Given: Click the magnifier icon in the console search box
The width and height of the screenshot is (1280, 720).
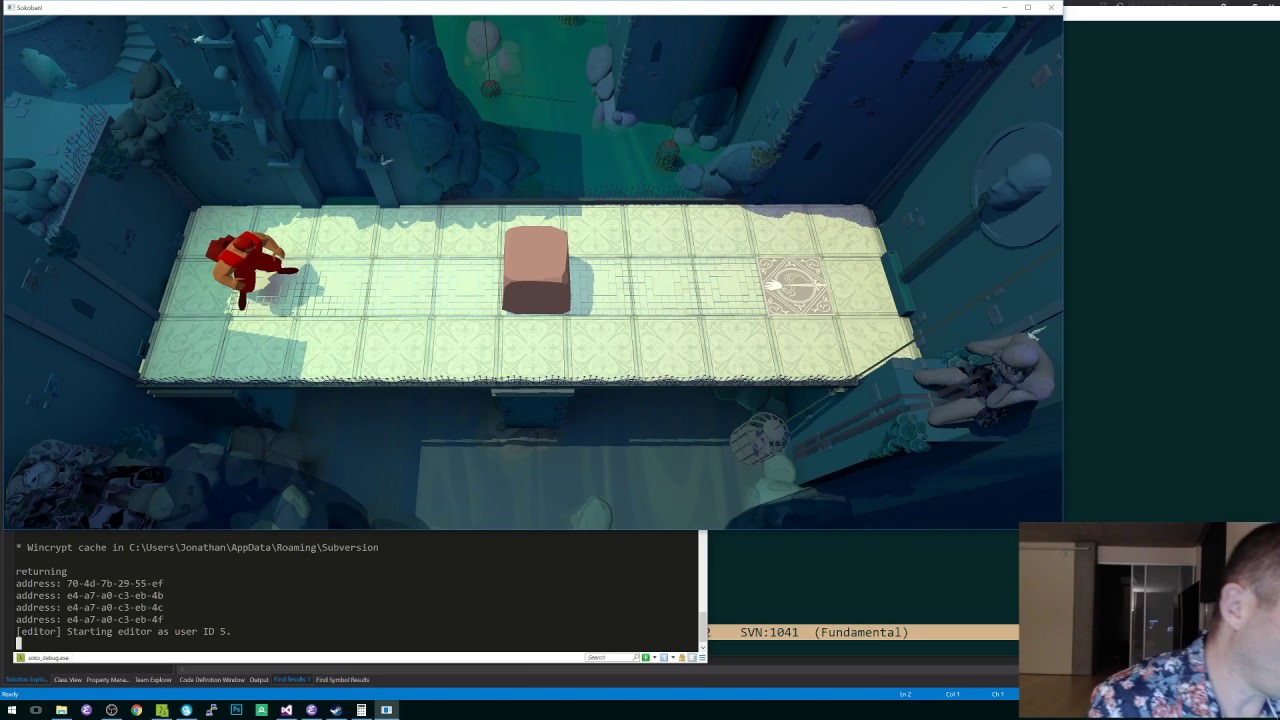Looking at the screenshot, I should [636, 657].
